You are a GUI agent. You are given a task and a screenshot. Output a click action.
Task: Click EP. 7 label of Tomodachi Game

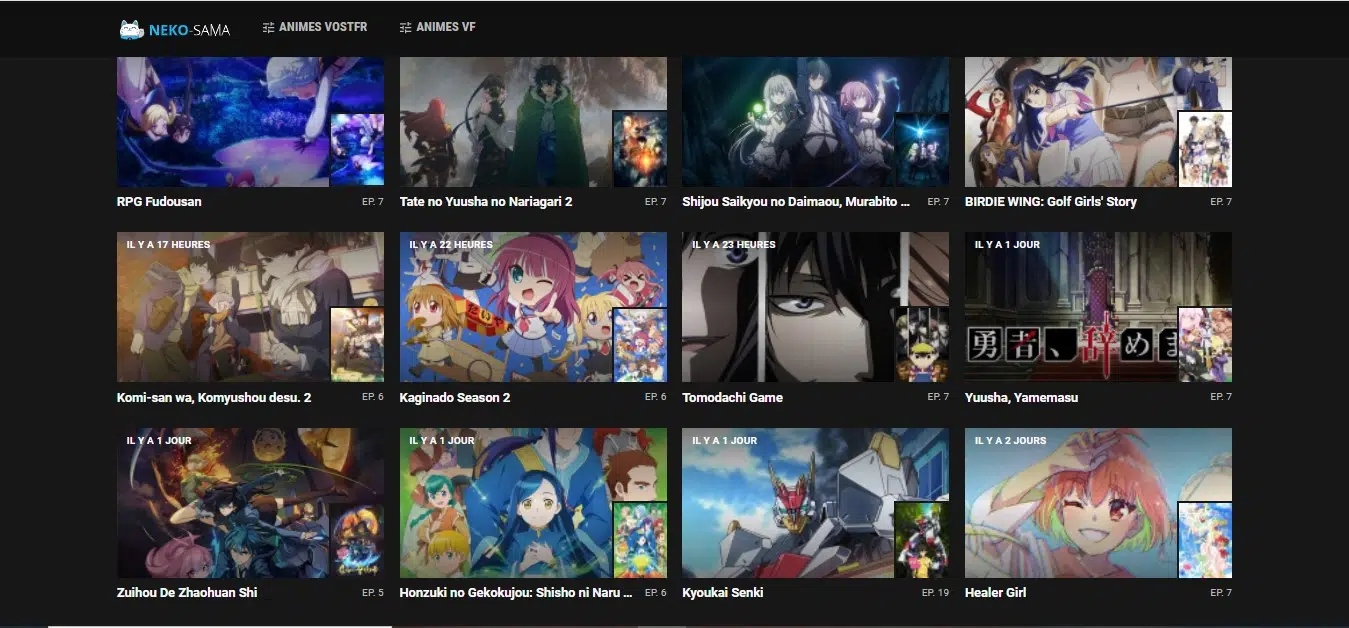click(938, 398)
